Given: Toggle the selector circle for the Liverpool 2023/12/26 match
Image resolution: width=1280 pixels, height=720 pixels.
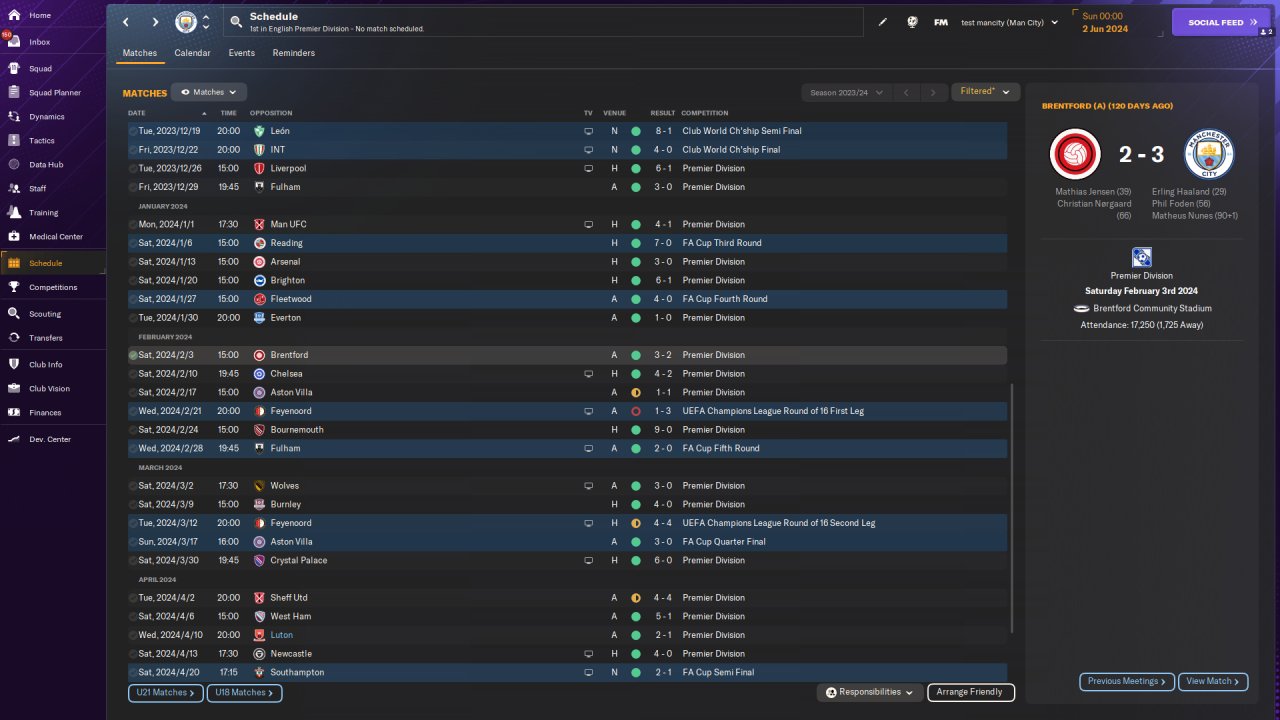Looking at the screenshot, I should click(x=133, y=168).
